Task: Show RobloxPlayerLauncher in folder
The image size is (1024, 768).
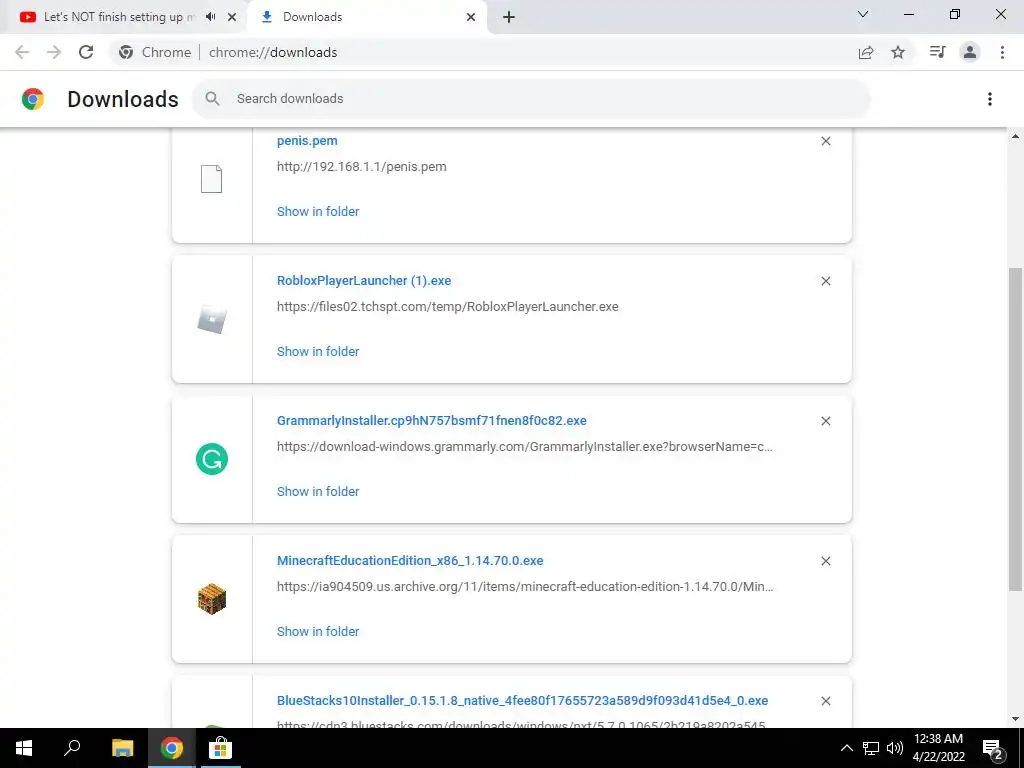Action: pos(318,351)
